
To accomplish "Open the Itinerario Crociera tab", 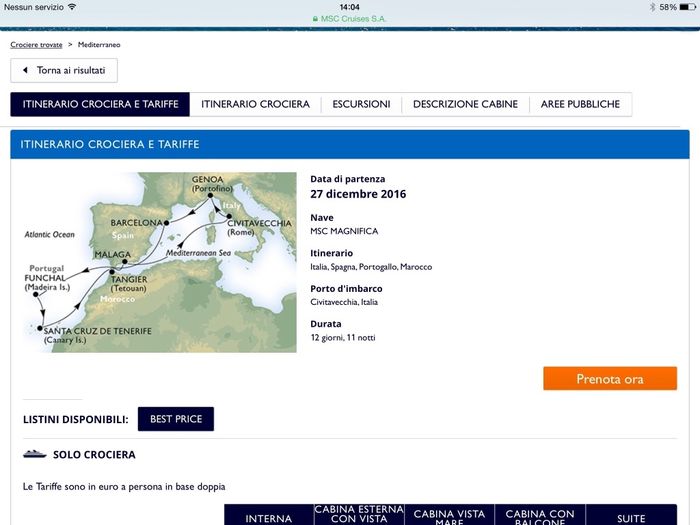I will 255,104.
